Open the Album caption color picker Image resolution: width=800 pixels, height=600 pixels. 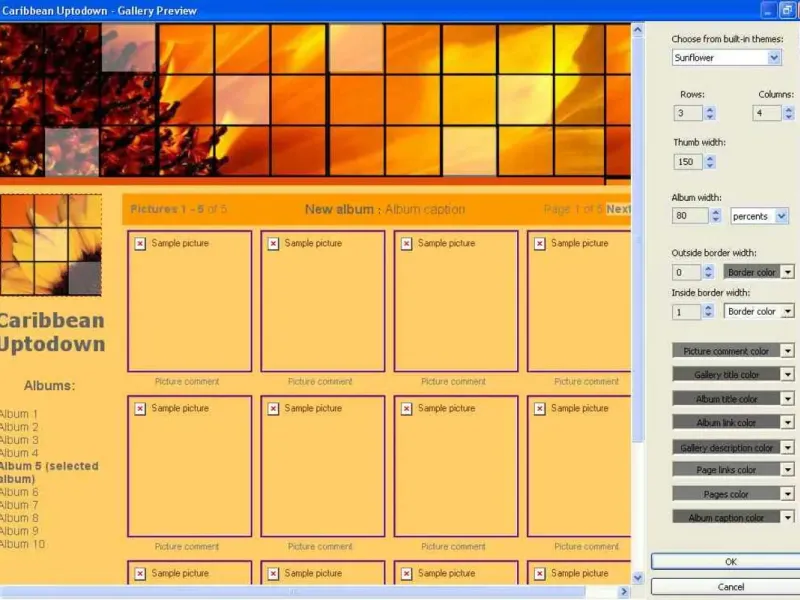coord(733,517)
